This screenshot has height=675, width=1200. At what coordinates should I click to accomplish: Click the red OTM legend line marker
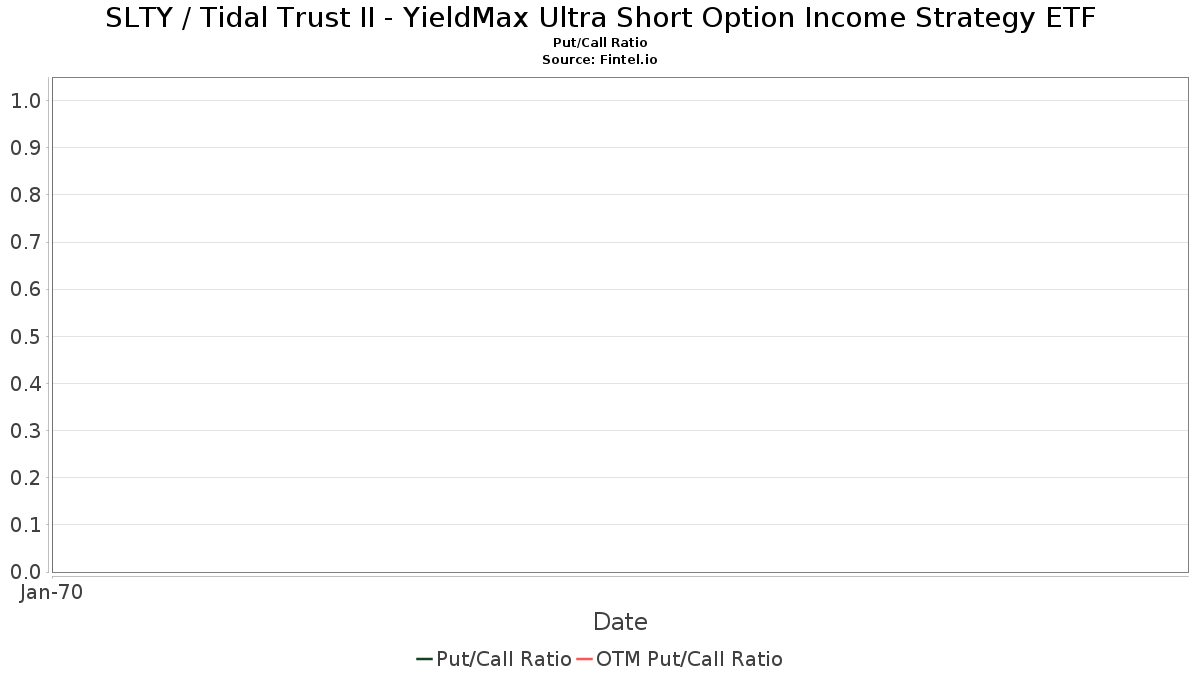pyautogui.click(x=585, y=659)
